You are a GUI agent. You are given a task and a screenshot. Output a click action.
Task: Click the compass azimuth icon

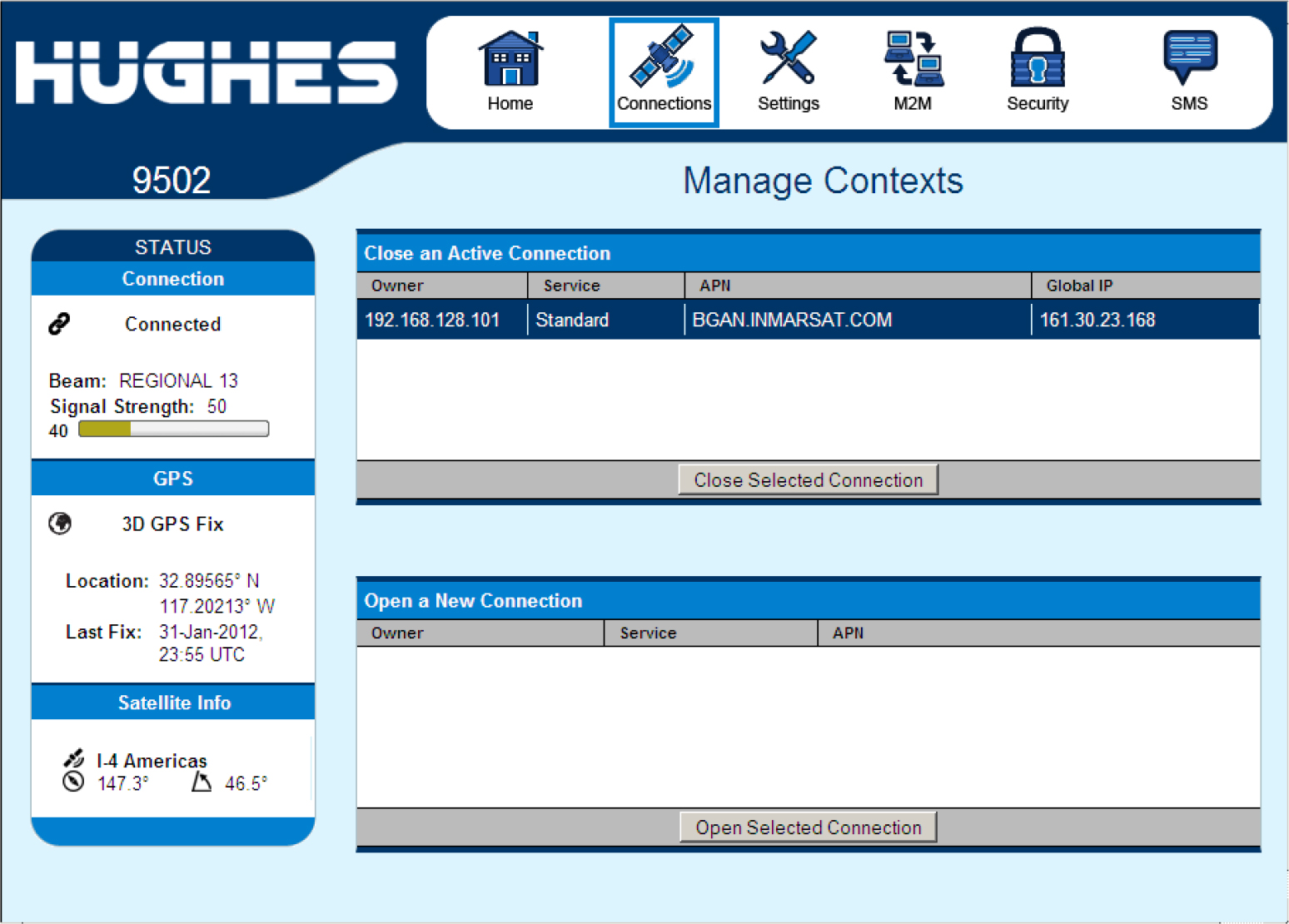[73, 782]
